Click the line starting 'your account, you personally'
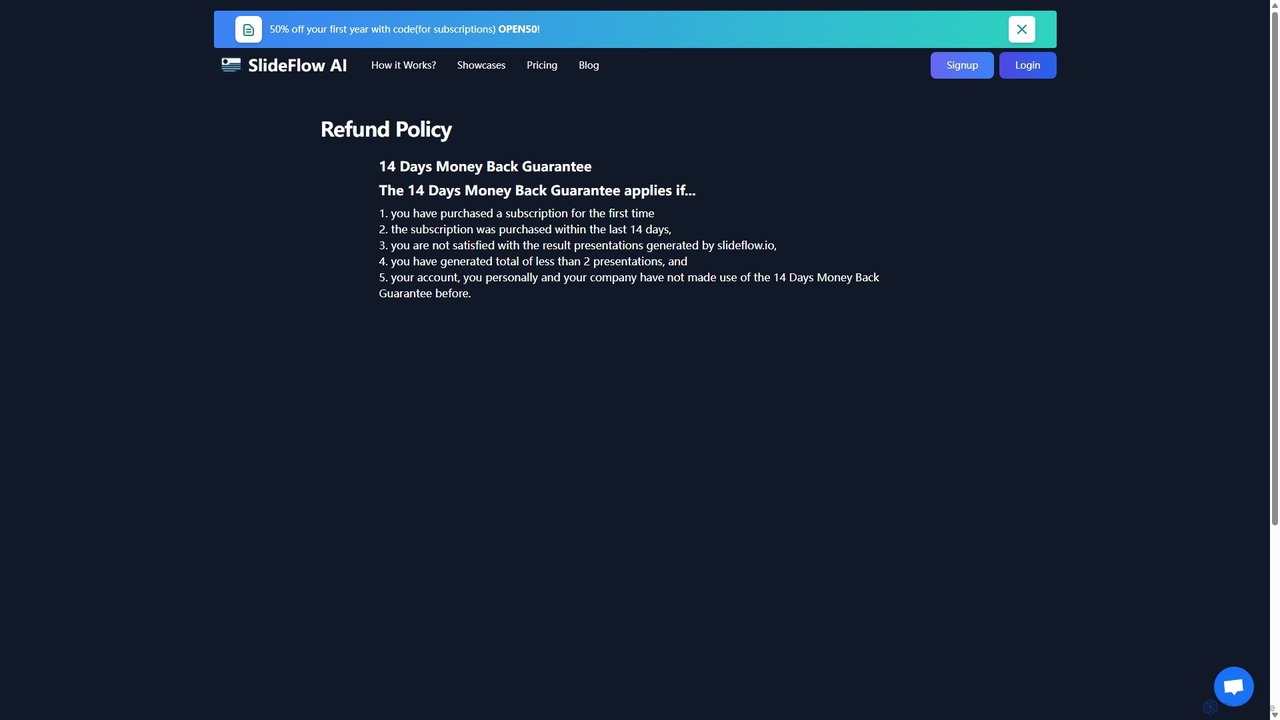This screenshot has height=720, width=1280. click(629, 285)
